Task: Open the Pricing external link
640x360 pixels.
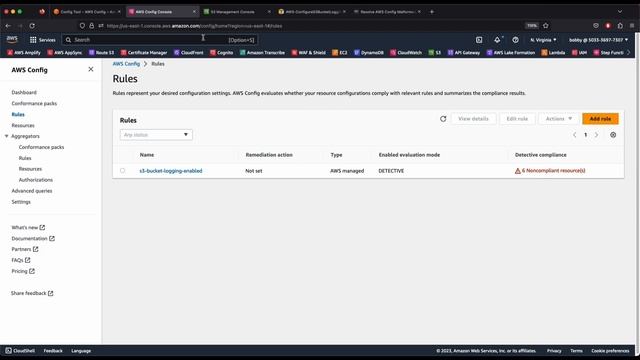Action: [x=23, y=271]
